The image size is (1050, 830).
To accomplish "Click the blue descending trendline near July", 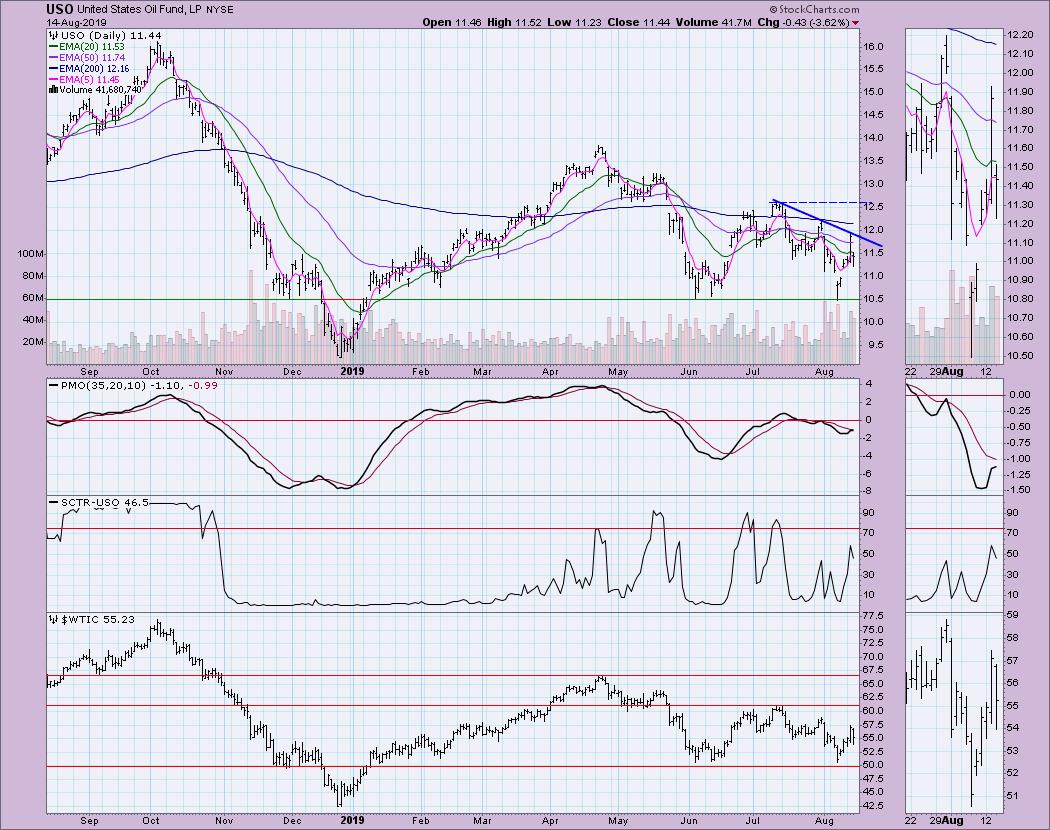I will pyautogui.click(x=828, y=223).
